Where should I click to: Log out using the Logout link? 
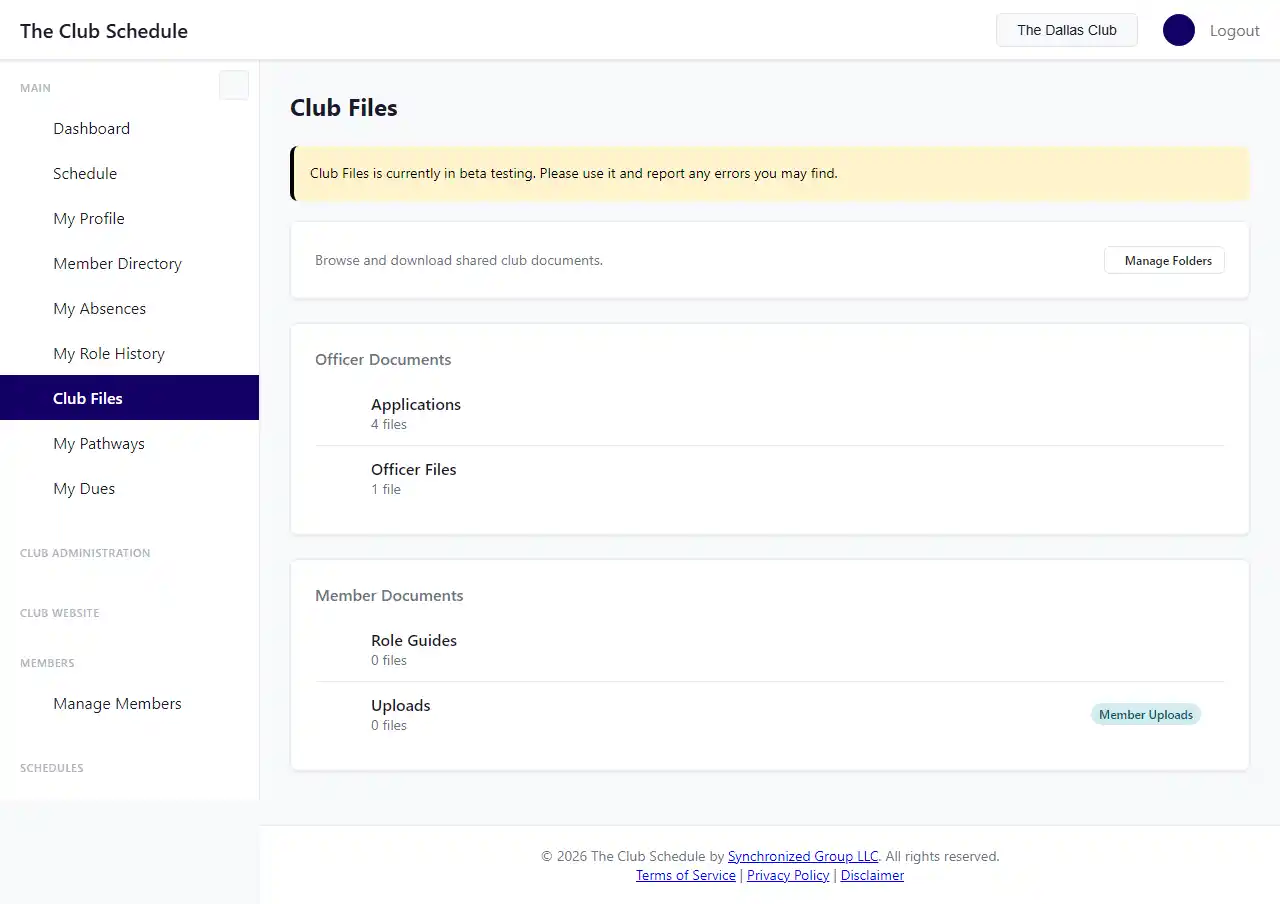tap(1234, 30)
